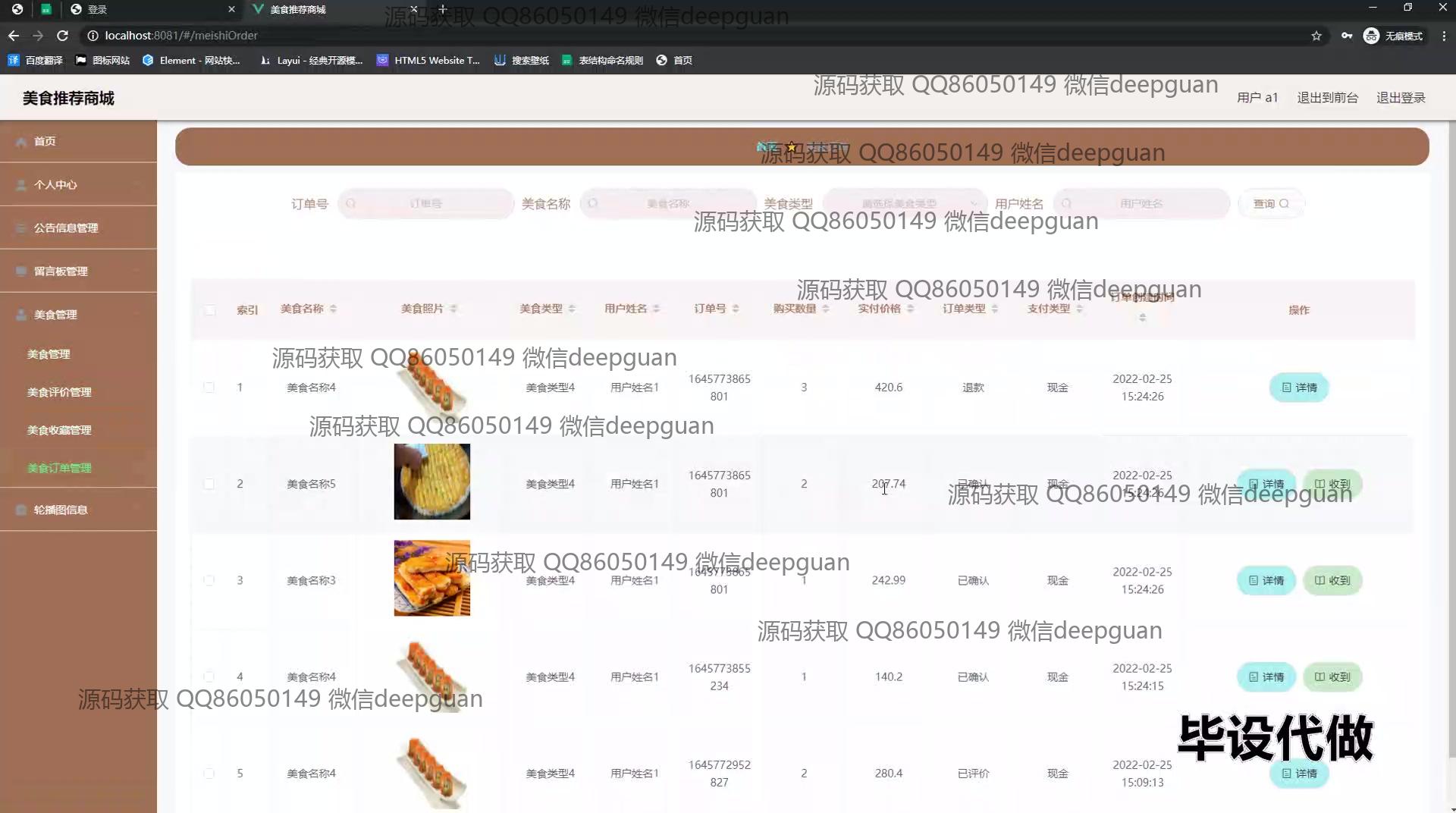Click 详情 button for row 4 order

1266,676
